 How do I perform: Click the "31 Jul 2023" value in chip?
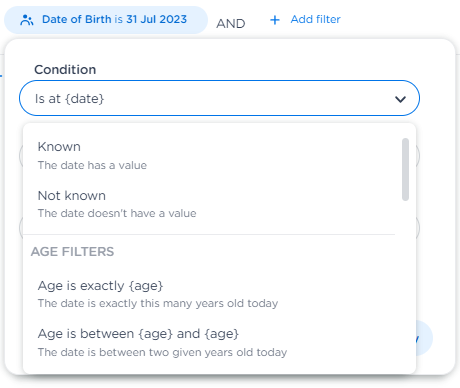tap(156, 19)
